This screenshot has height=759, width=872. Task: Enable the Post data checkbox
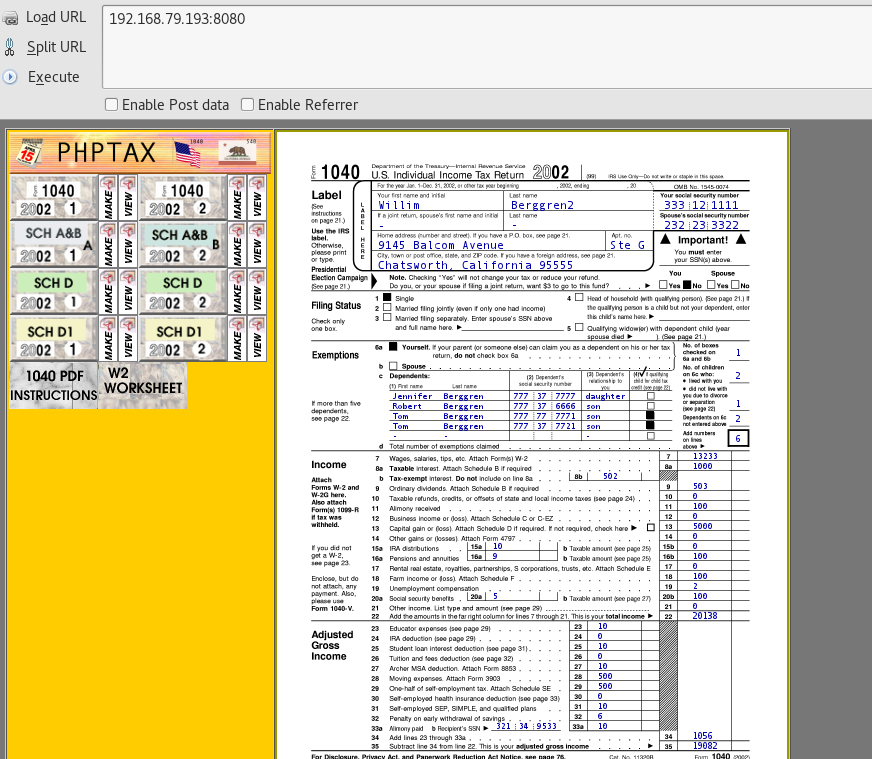tap(111, 105)
